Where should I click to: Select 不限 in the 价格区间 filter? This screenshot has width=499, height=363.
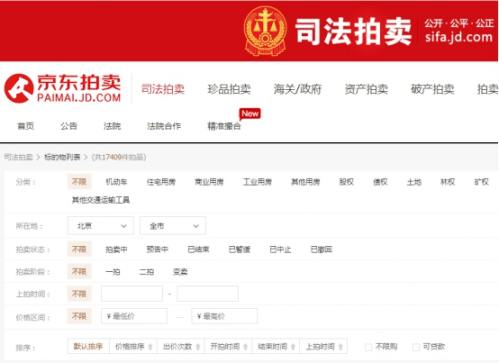coord(79,316)
